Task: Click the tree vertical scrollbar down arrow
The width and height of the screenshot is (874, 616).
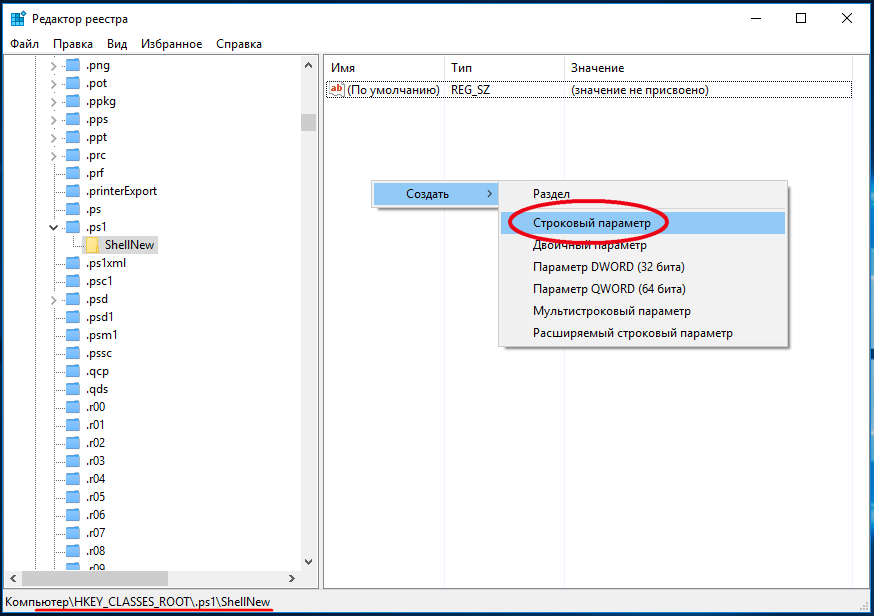Action: [308, 561]
